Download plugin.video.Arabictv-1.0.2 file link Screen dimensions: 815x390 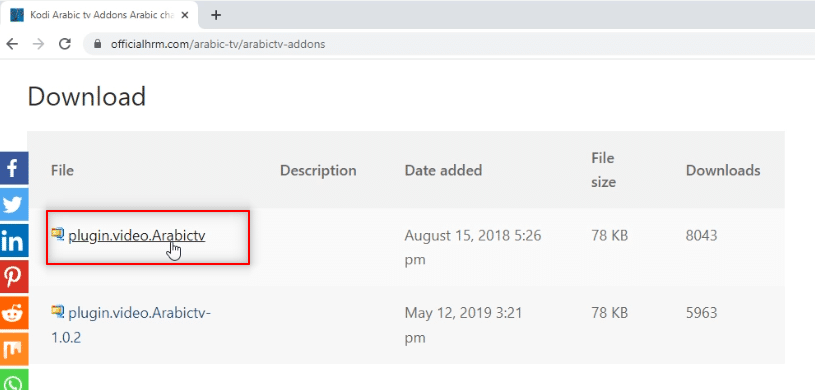coord(130,325)
